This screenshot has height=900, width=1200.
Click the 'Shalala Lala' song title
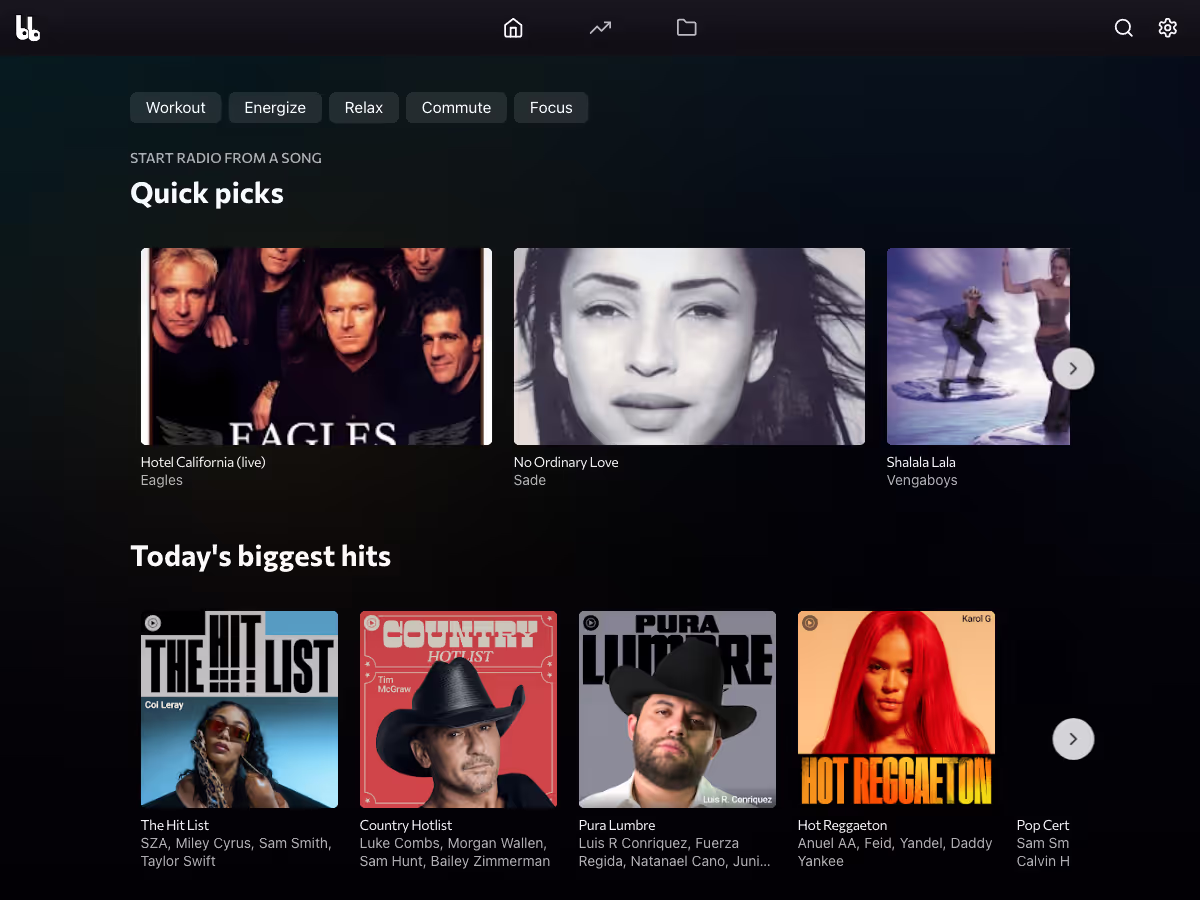[921, 462]
